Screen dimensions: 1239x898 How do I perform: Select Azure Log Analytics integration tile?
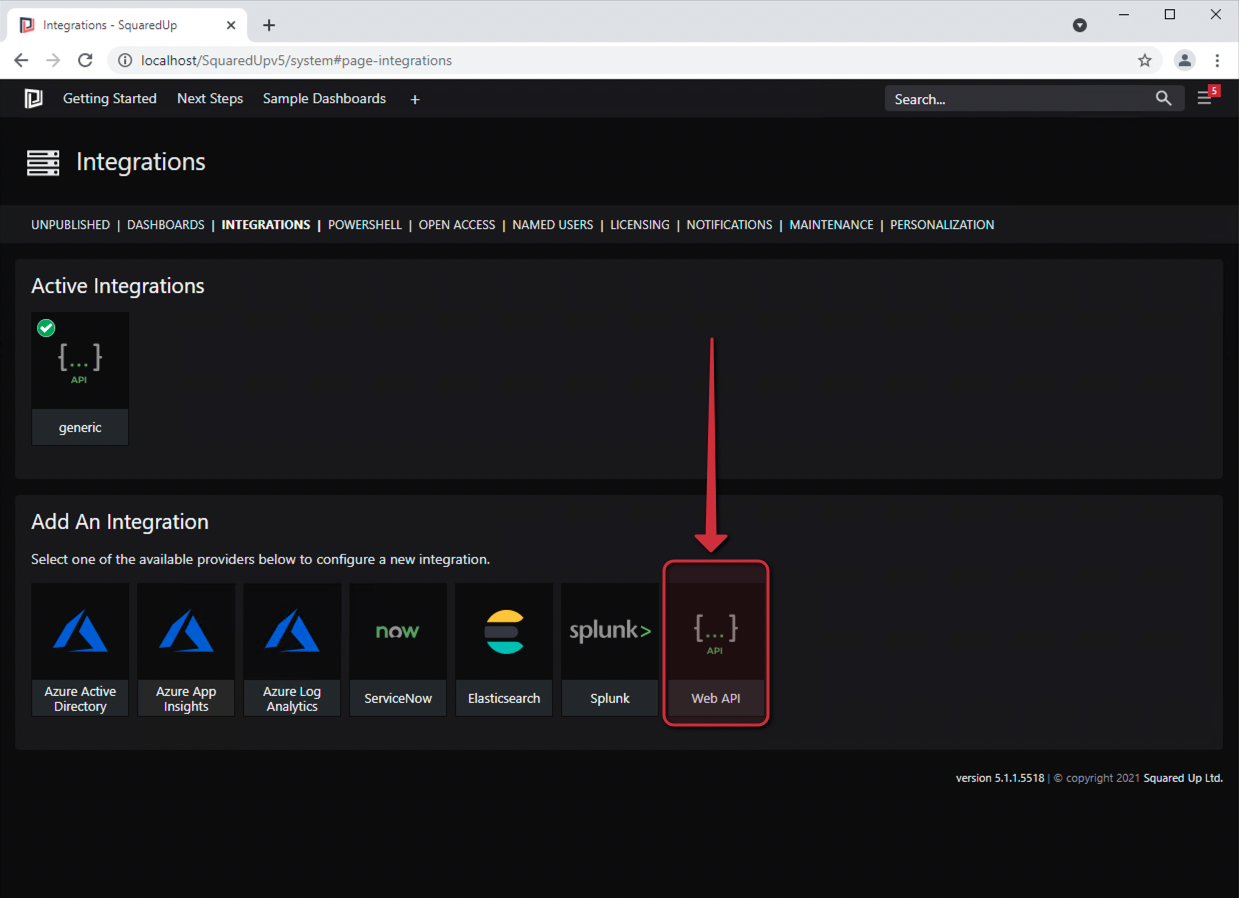(x=292, y=650)
